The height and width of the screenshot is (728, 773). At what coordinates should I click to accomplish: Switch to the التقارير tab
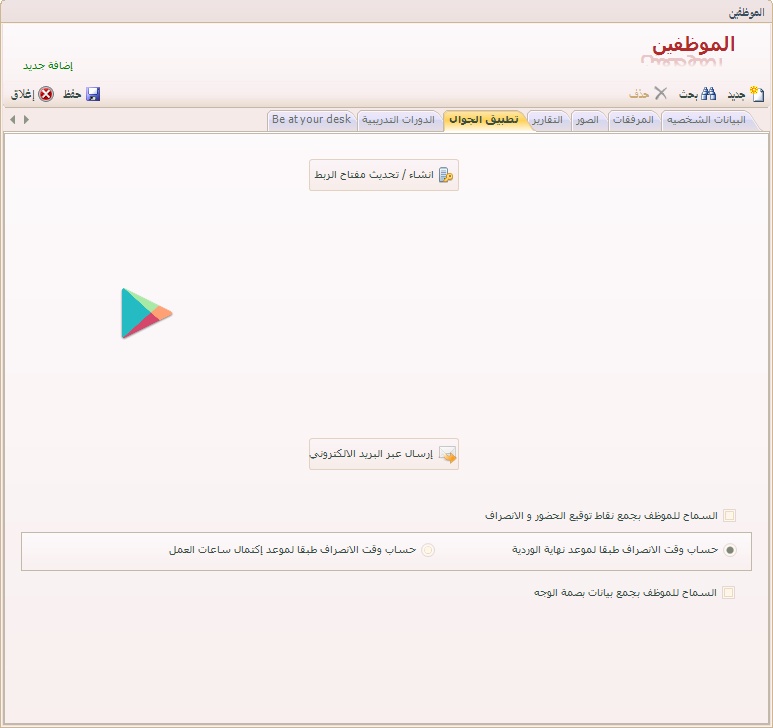[x=548, y=120]
